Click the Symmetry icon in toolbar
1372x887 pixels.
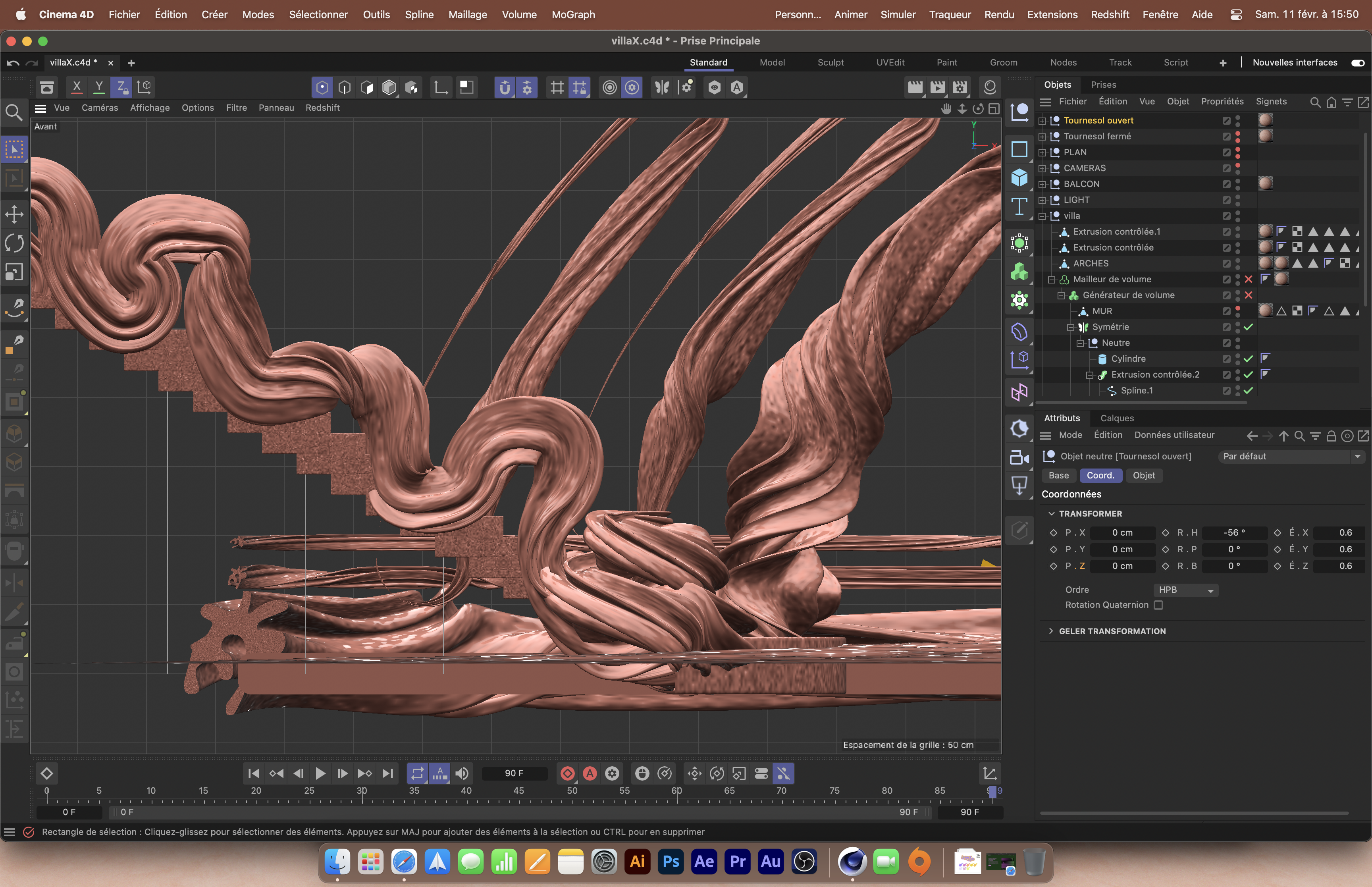coord(662,87)
